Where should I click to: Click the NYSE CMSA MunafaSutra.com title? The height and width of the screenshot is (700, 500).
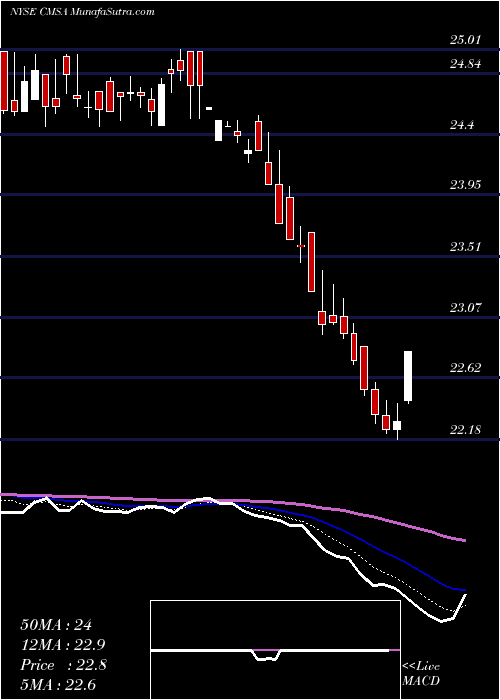click(82, 12)
